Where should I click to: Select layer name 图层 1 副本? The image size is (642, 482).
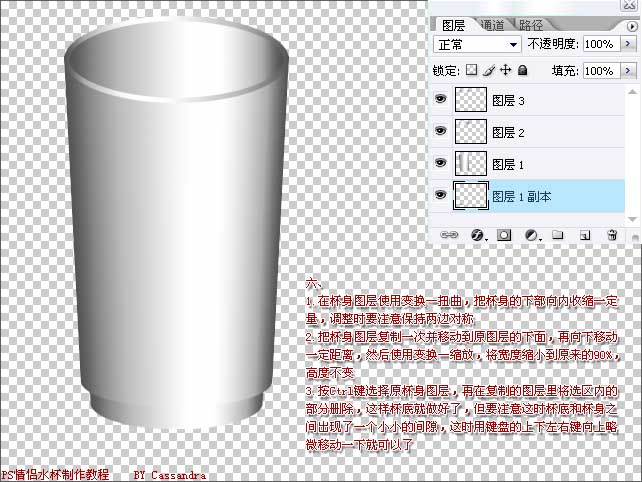click(x=522, y=197)
